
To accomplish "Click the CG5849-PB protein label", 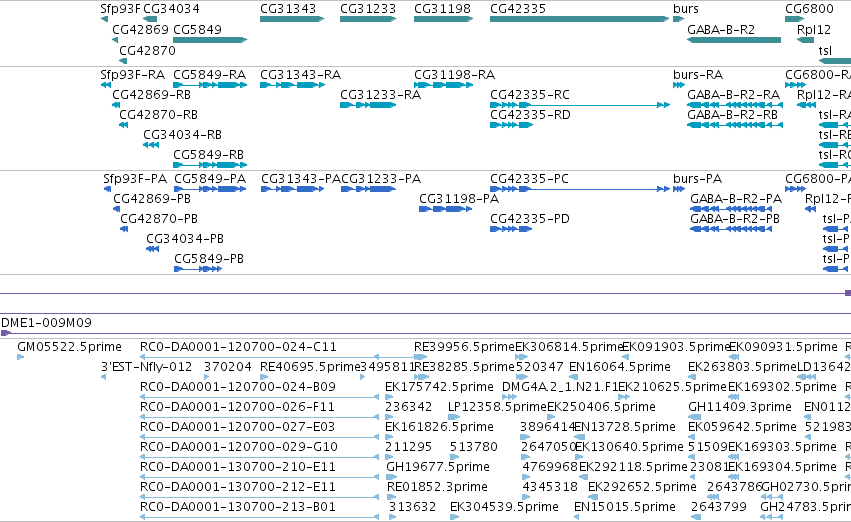I will 209,259.
